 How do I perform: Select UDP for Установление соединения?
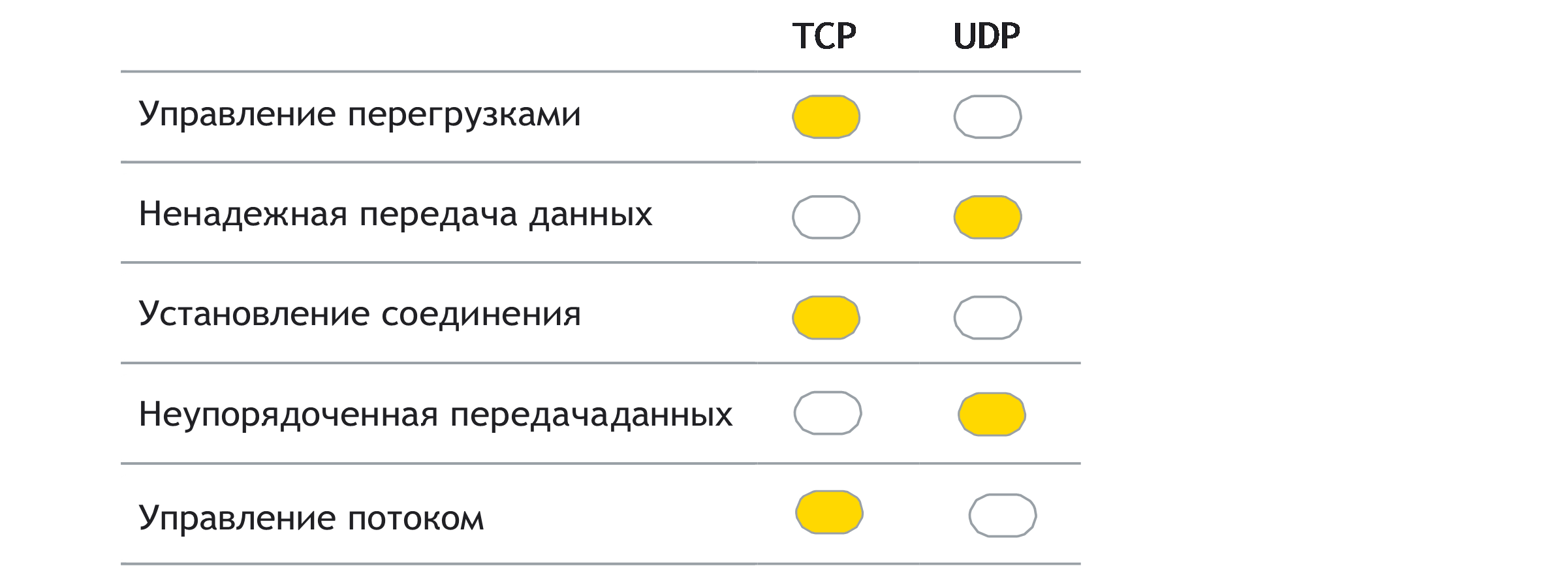pyautogui.click(x=988, y=318)
